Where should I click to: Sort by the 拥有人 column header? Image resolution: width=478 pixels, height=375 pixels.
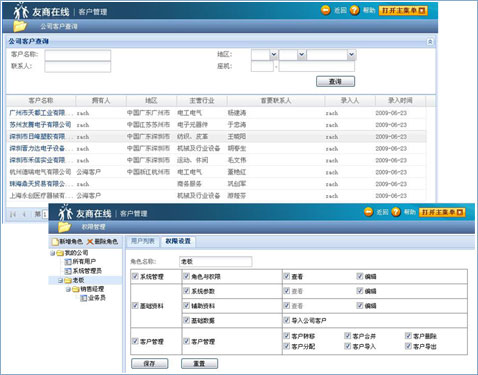tap(101, 100)
